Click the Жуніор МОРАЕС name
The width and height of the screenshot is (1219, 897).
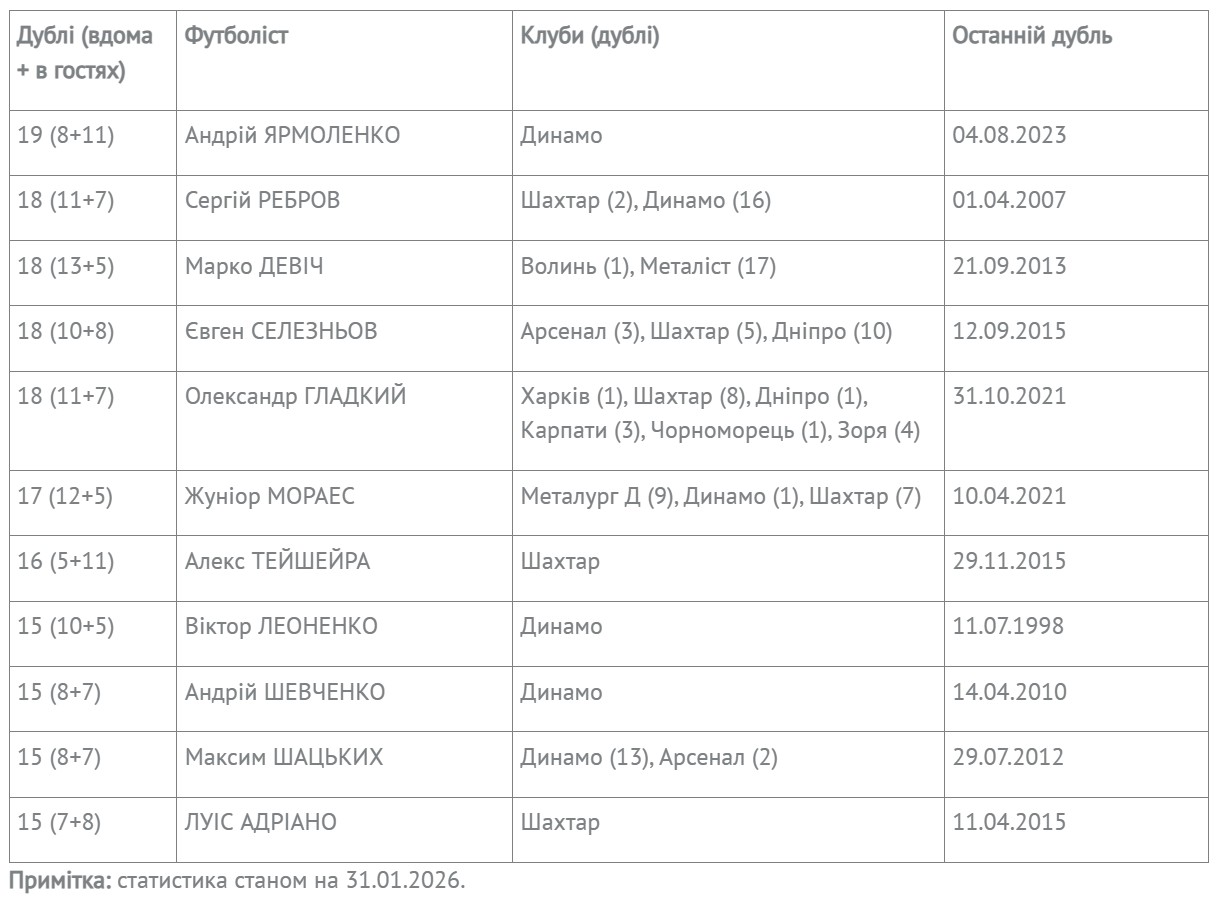(x=270, y=496)
